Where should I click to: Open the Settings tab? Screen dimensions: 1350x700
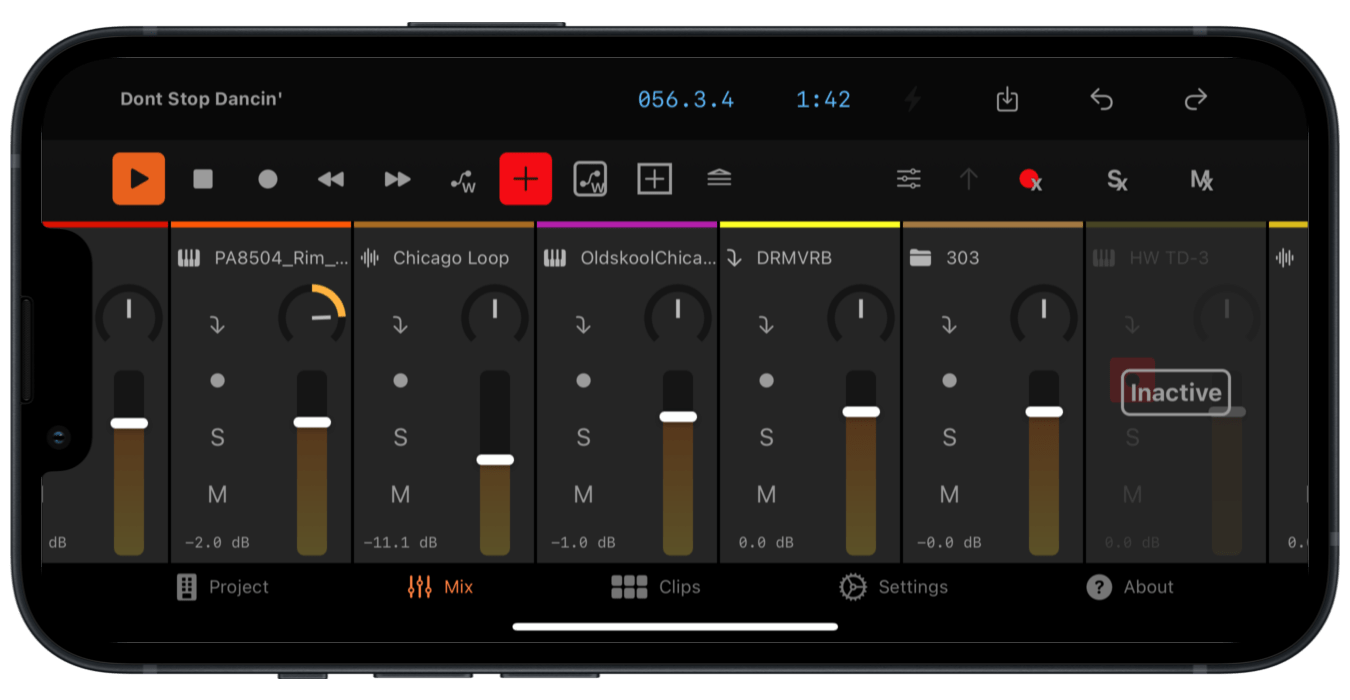893,587
